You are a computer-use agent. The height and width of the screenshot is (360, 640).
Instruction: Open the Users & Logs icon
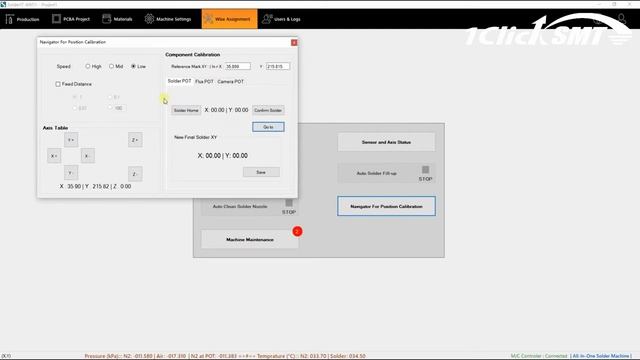click(x=267, y=19)
